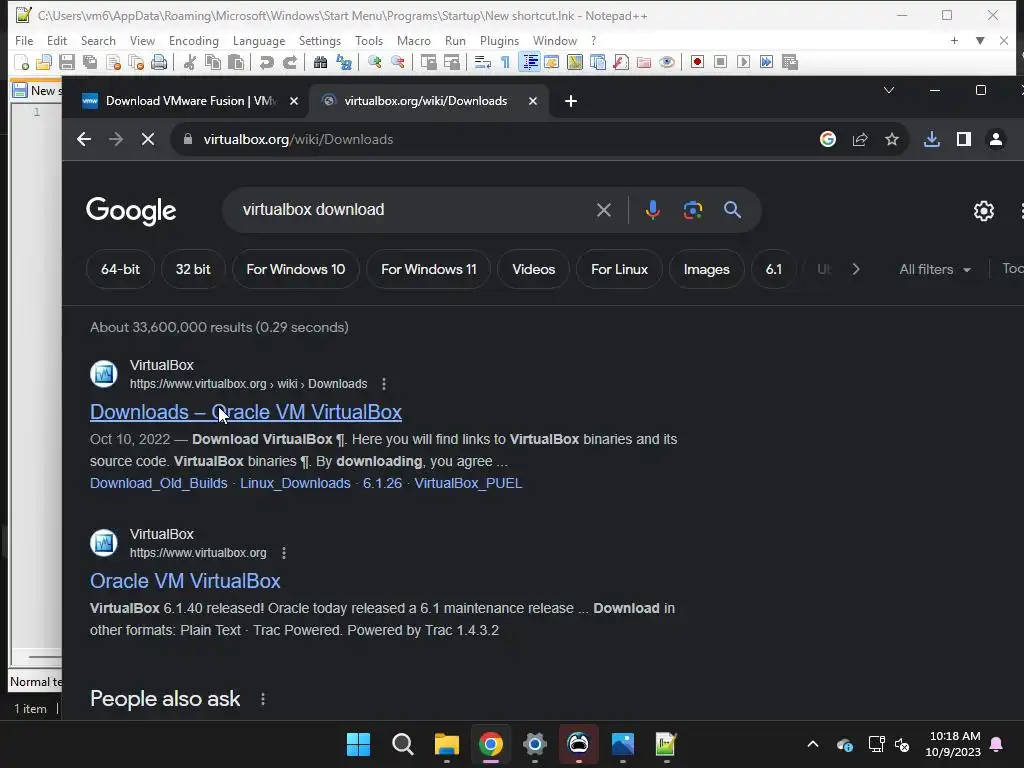This screenshot has width=1024, height=768.
Task: Open the Oracle VM VirtualBox result link
Action: (185, 581)
